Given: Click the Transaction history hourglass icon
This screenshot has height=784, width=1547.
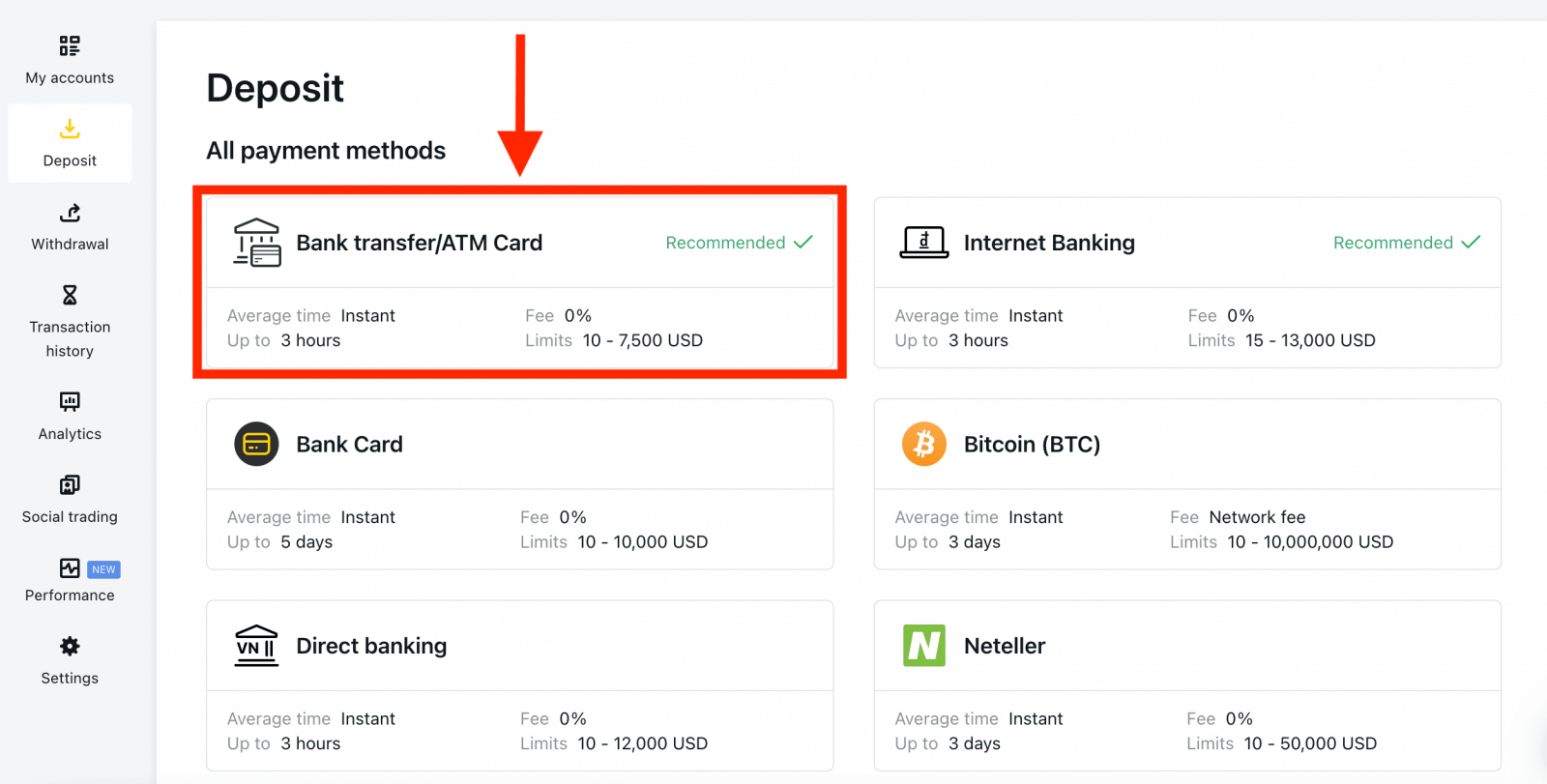Looking at the screenshot, I should pyautogui.click(x=70, y=295).
